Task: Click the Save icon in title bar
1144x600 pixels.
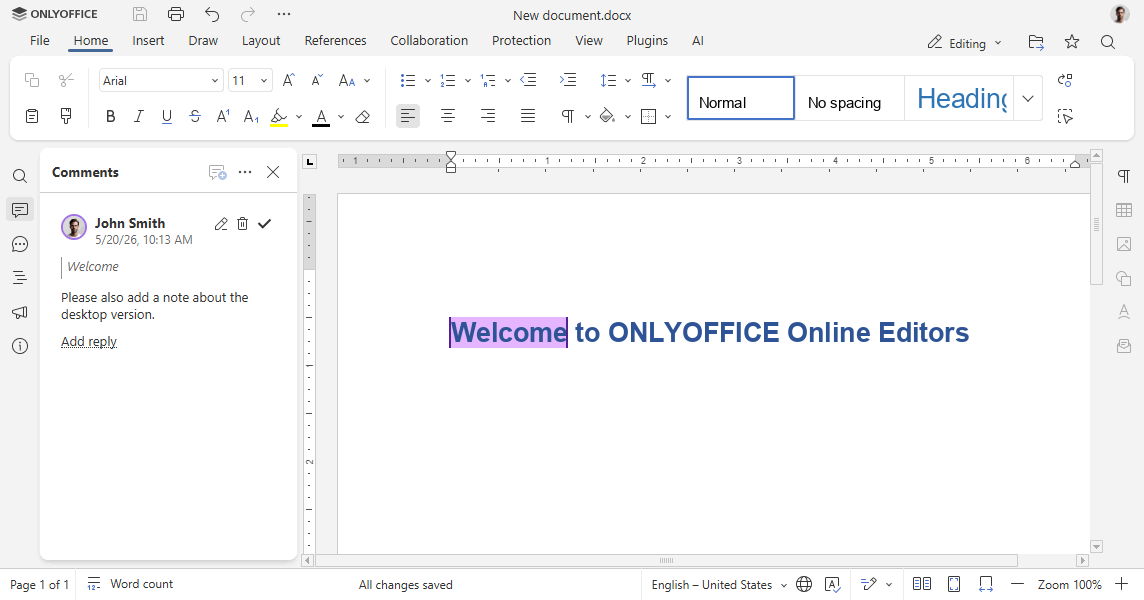Action: tap(140, 14)
